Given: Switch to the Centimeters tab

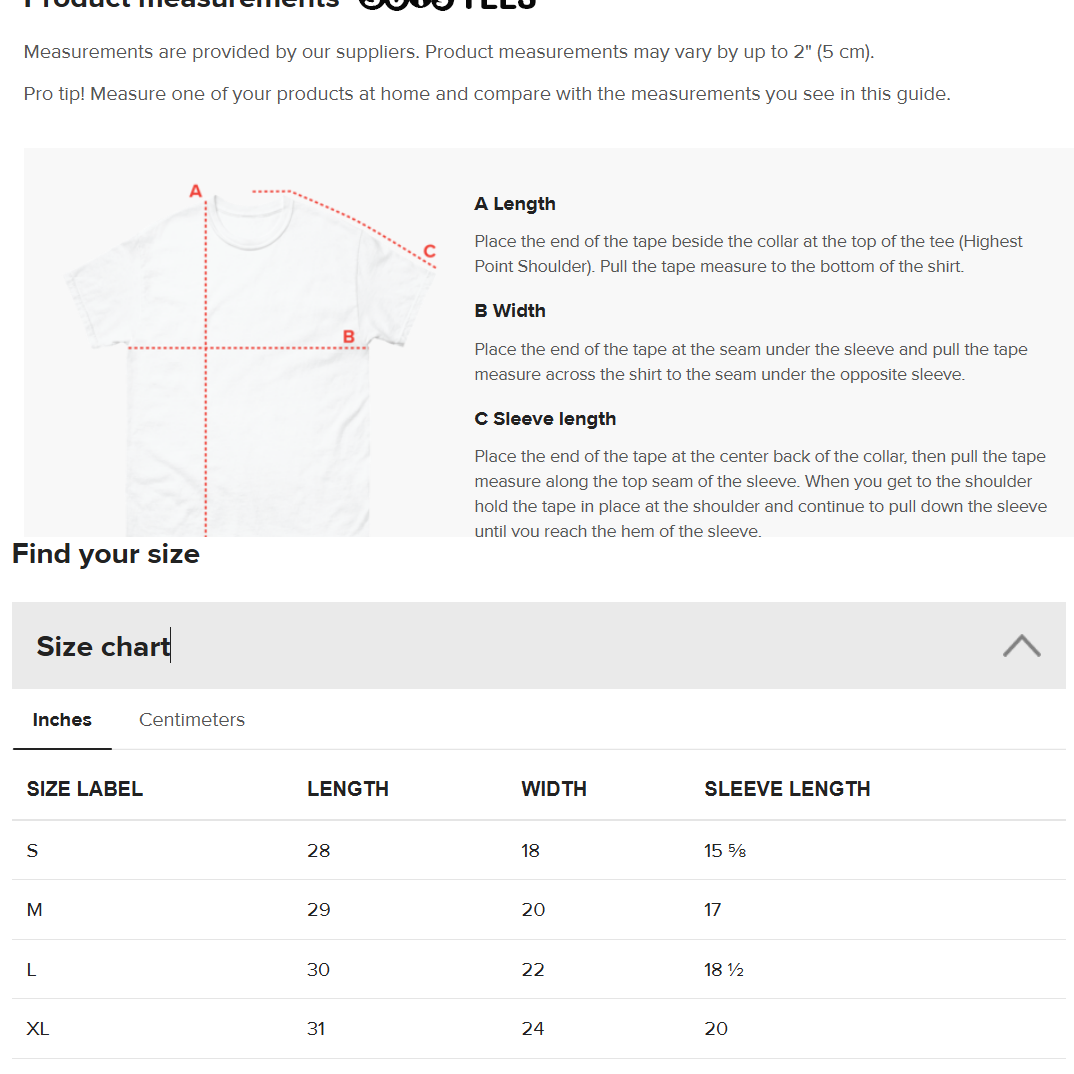Looking at the screenshot, I should tap(192, 720).
